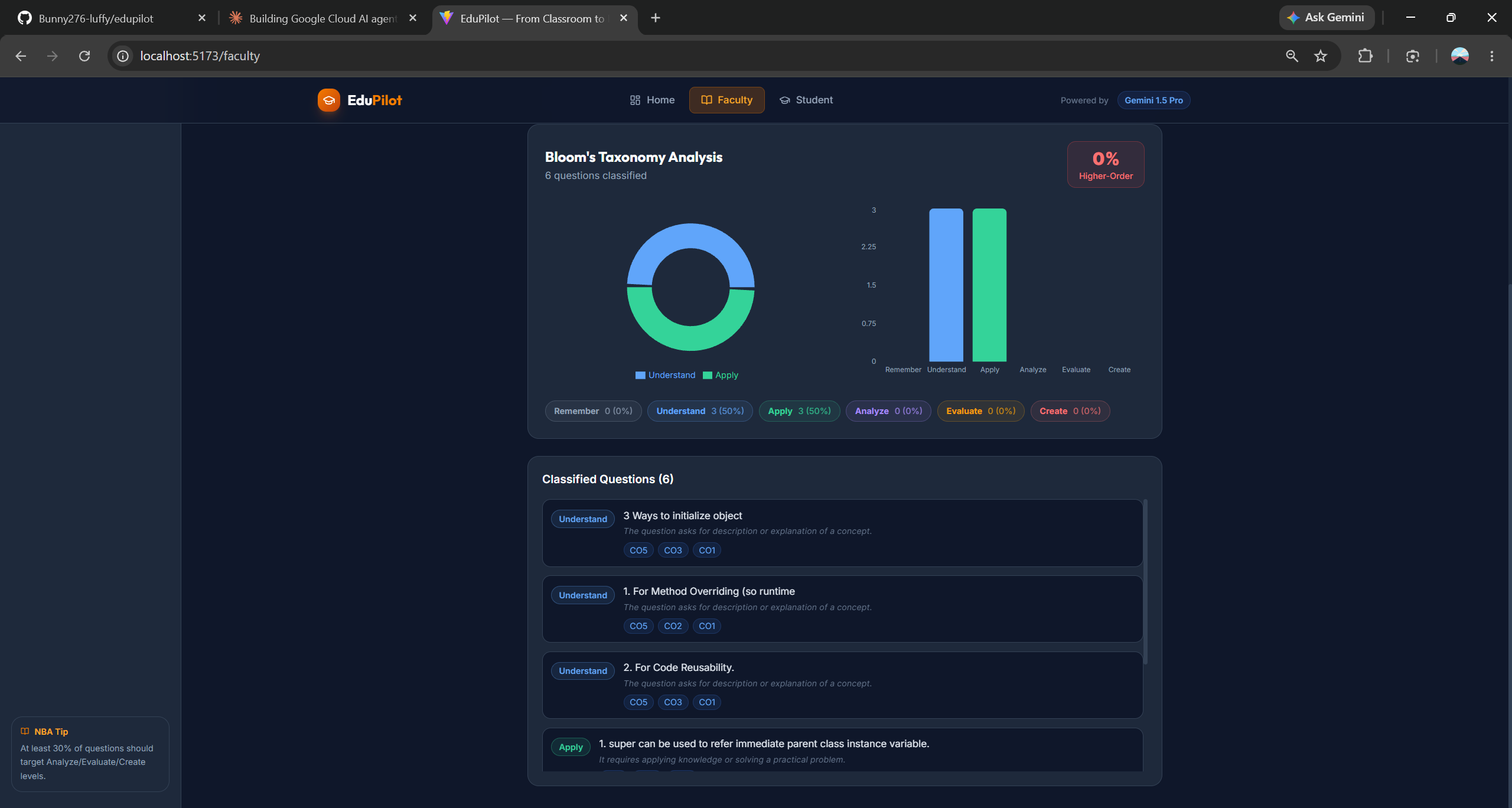Click the Ask Gemini button
The image size is (1512, 808).
point(1326,18)
